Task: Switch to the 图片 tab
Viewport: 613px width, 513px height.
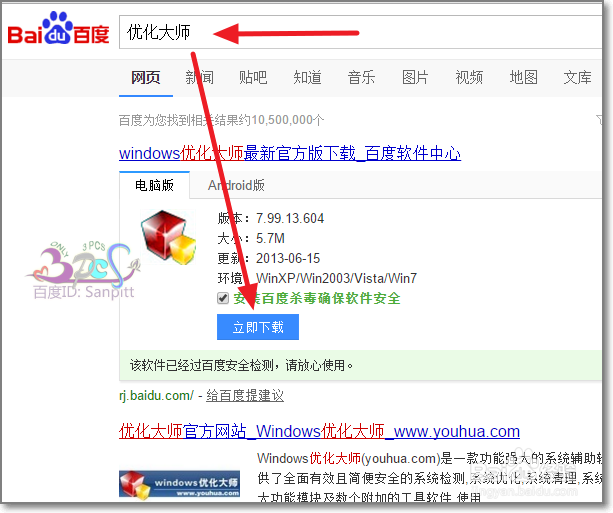Action: 415,77
